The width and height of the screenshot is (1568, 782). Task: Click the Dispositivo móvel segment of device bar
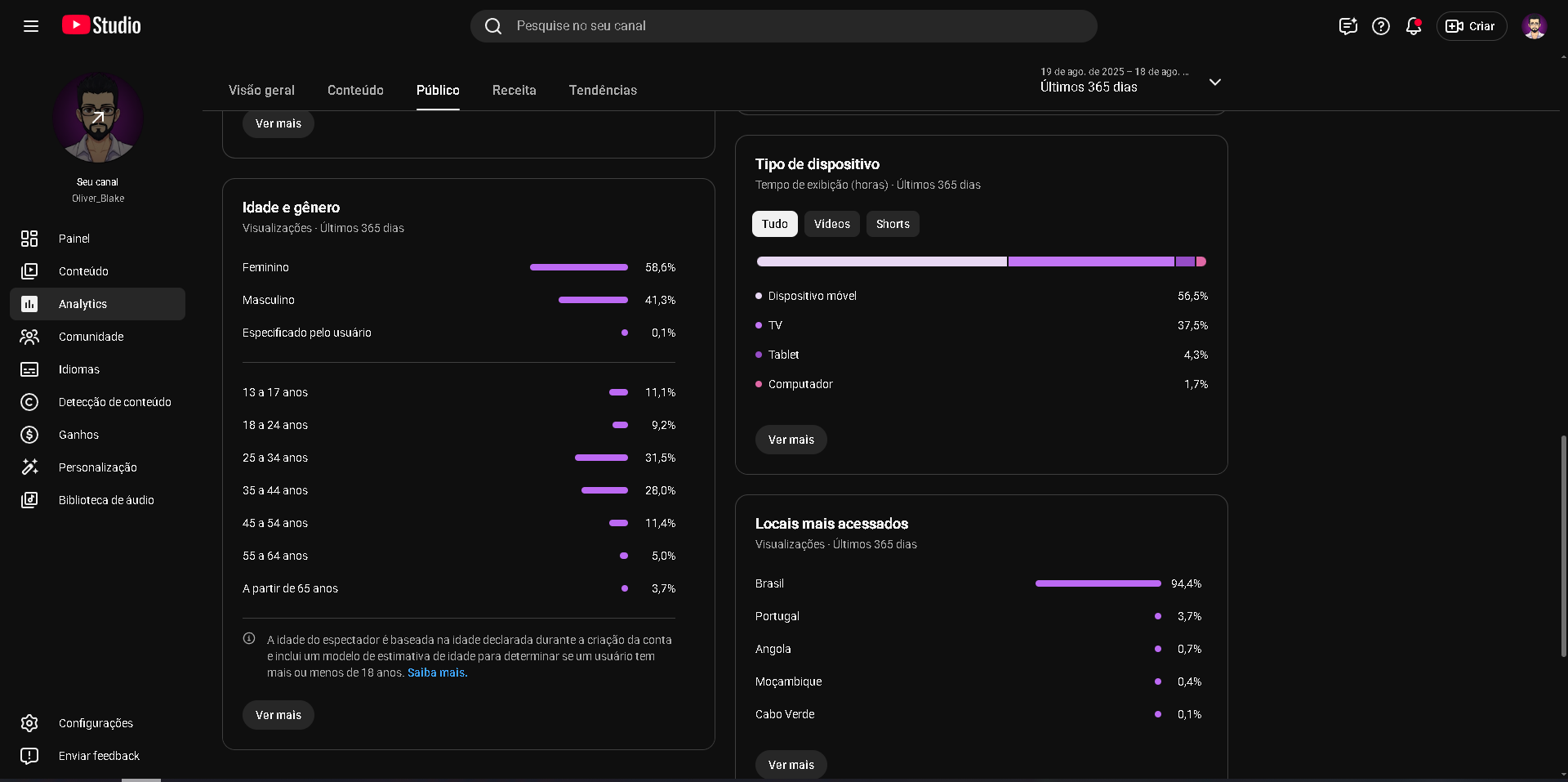pos(882,261)
